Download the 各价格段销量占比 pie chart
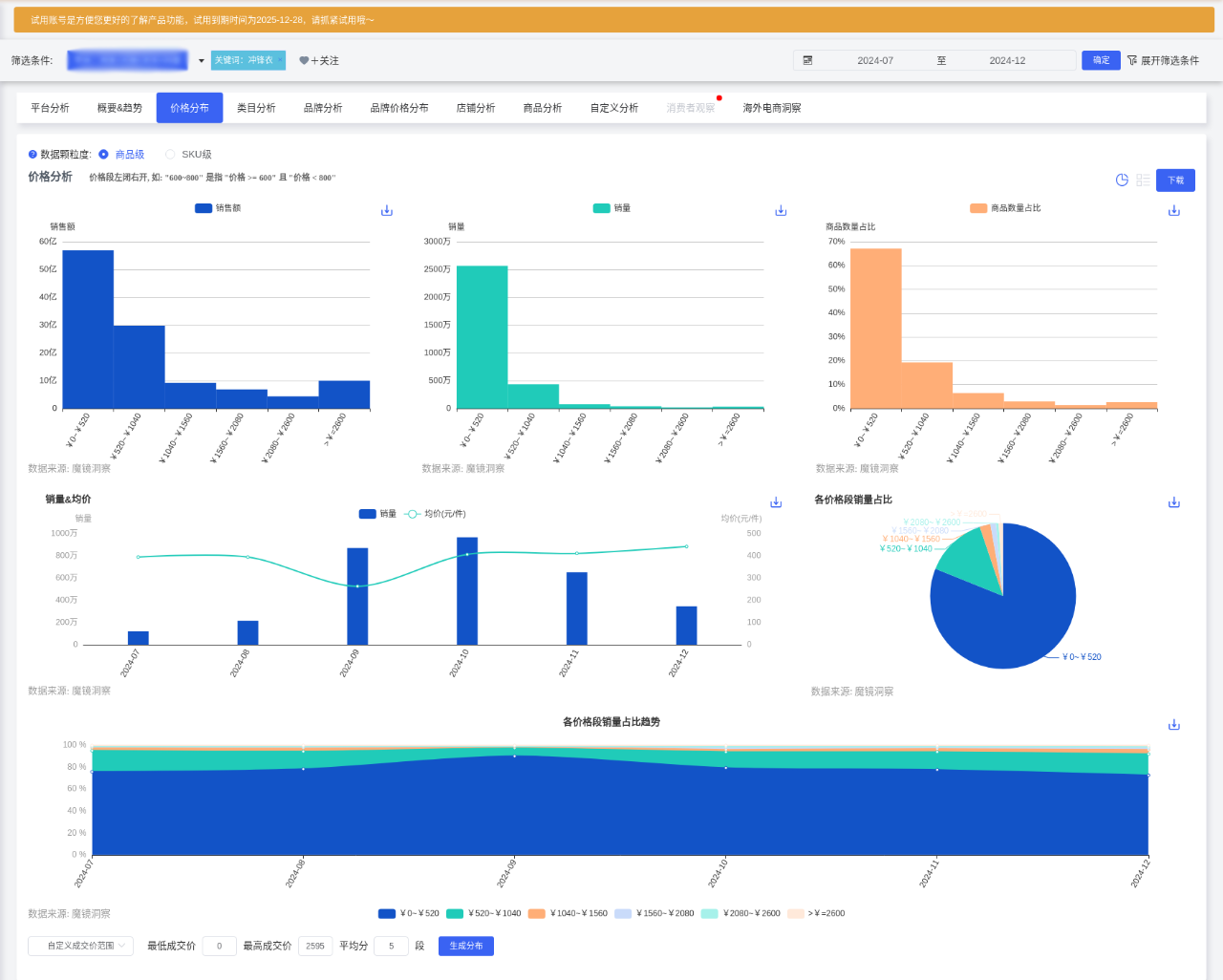The width and height of the screenshot is (1223, 980). click(x=1174, y=502)
